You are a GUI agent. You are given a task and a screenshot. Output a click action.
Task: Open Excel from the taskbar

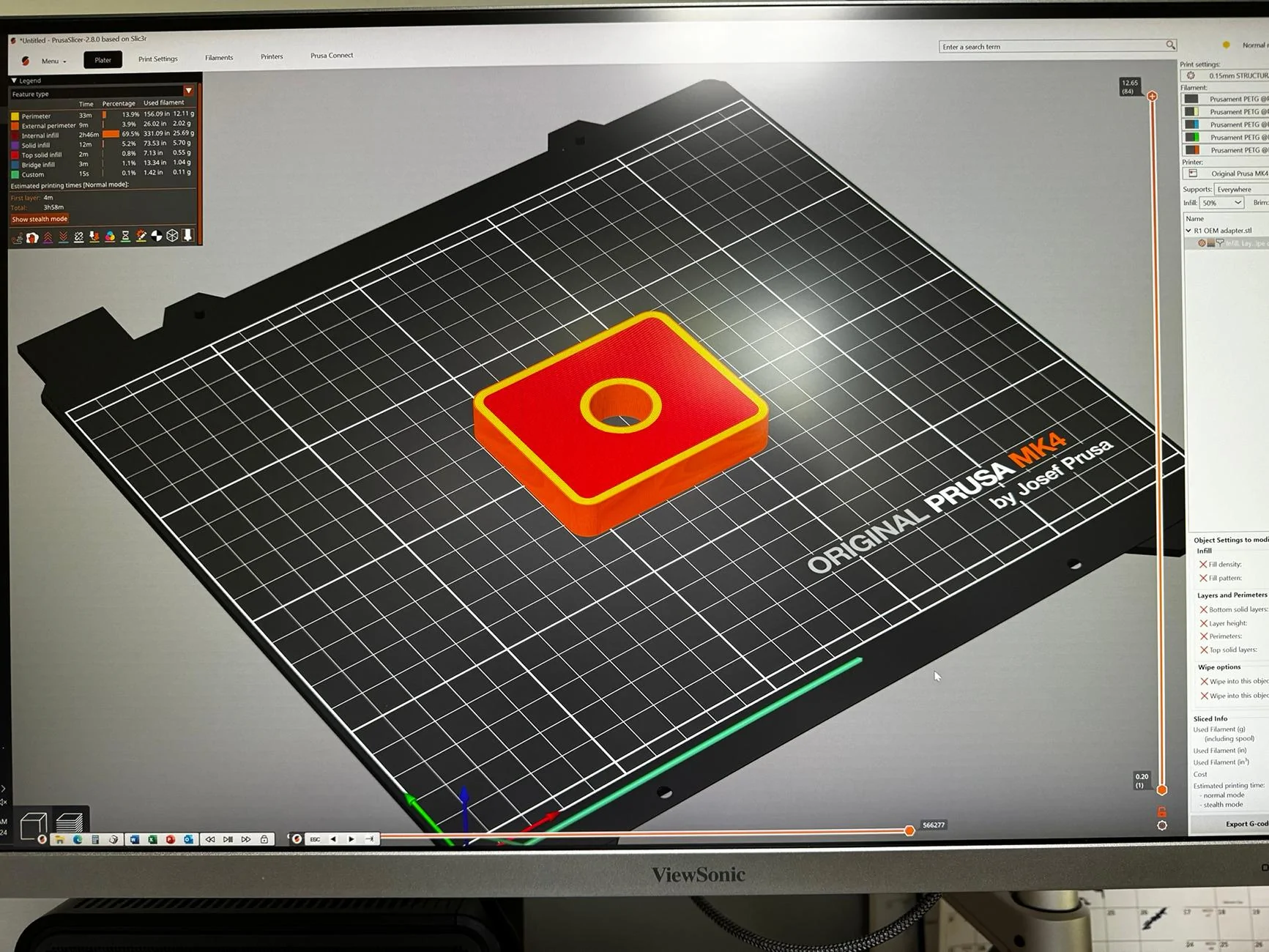152,839
